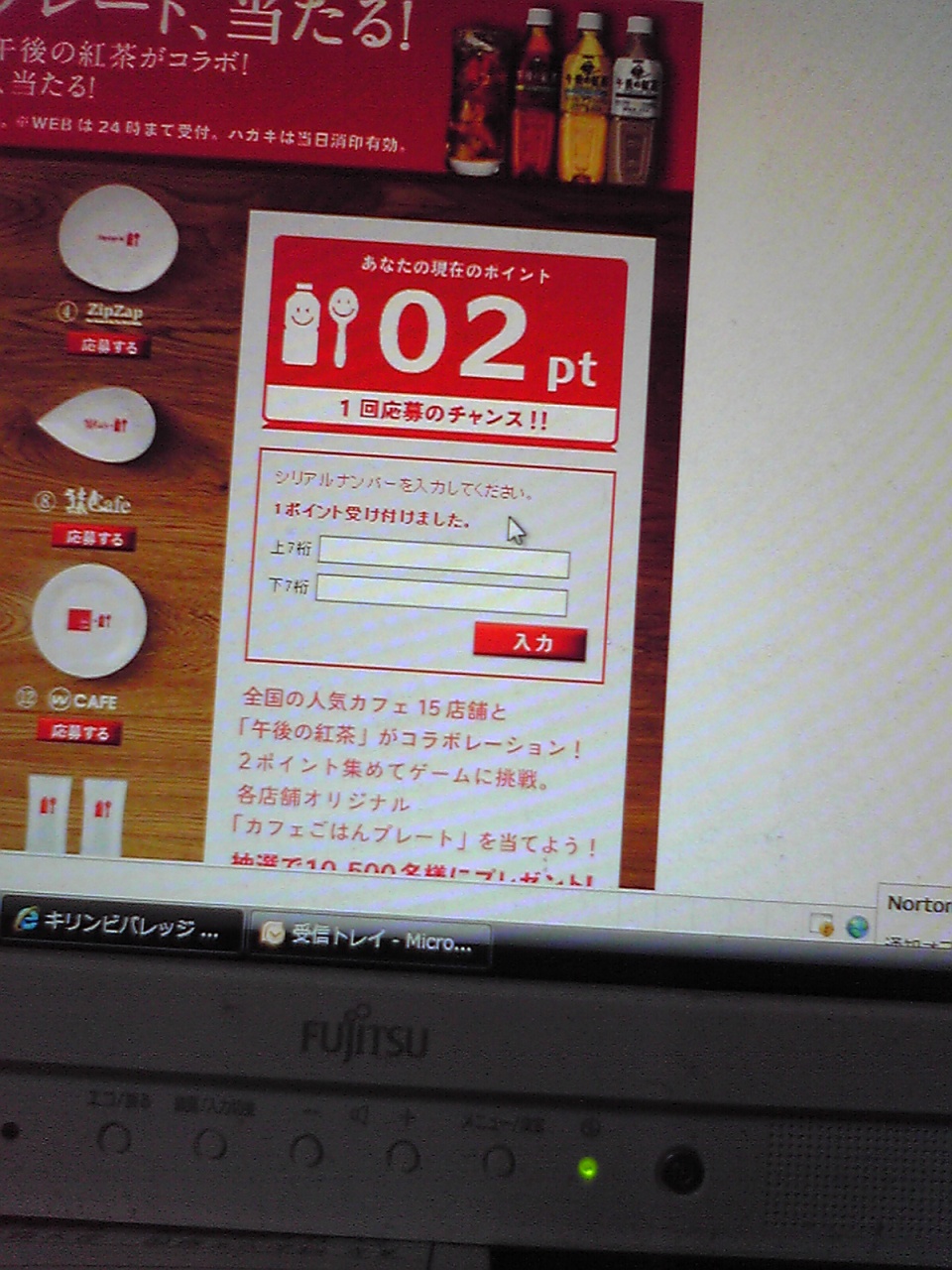Select the round W CAFE plate thumbnail
This screenshot has height=1270, width=952.
[x=89, y=620]
